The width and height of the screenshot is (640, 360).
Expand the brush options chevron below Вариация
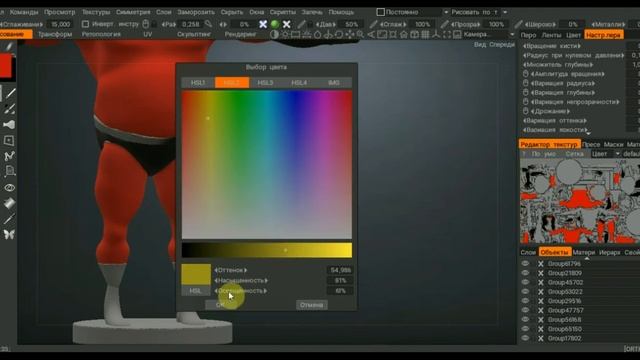(588, 133)
